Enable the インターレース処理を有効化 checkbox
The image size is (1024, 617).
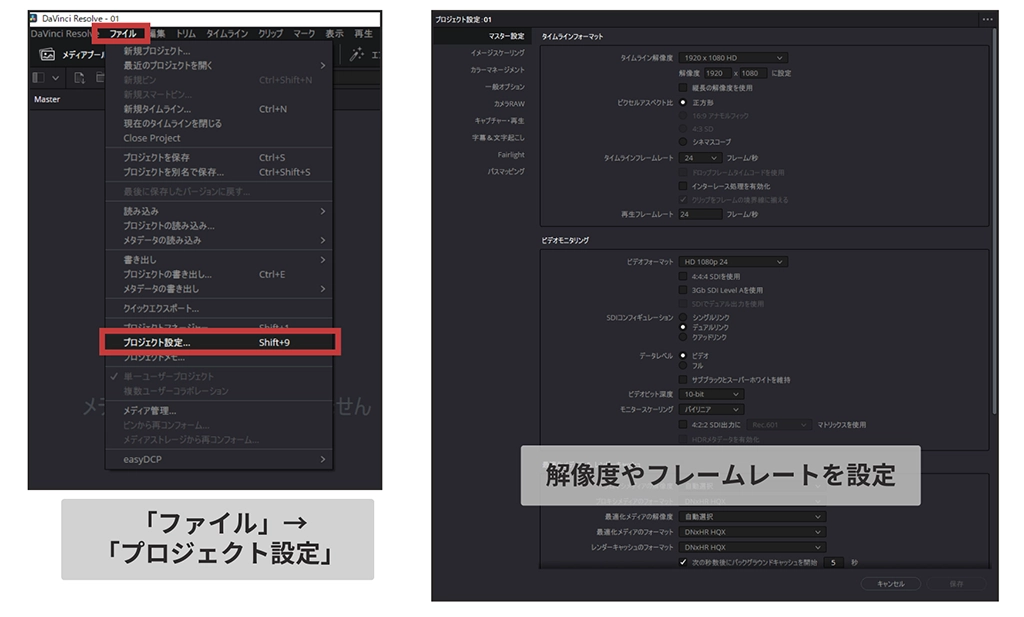coord(683,186)
